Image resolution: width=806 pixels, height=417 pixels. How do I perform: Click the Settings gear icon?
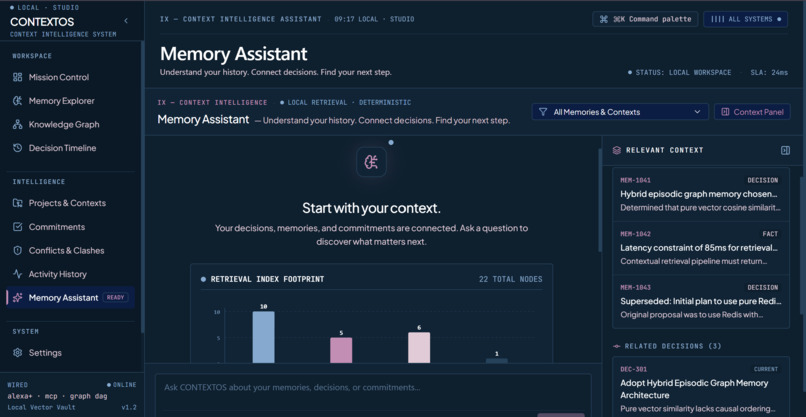point(17,353)
